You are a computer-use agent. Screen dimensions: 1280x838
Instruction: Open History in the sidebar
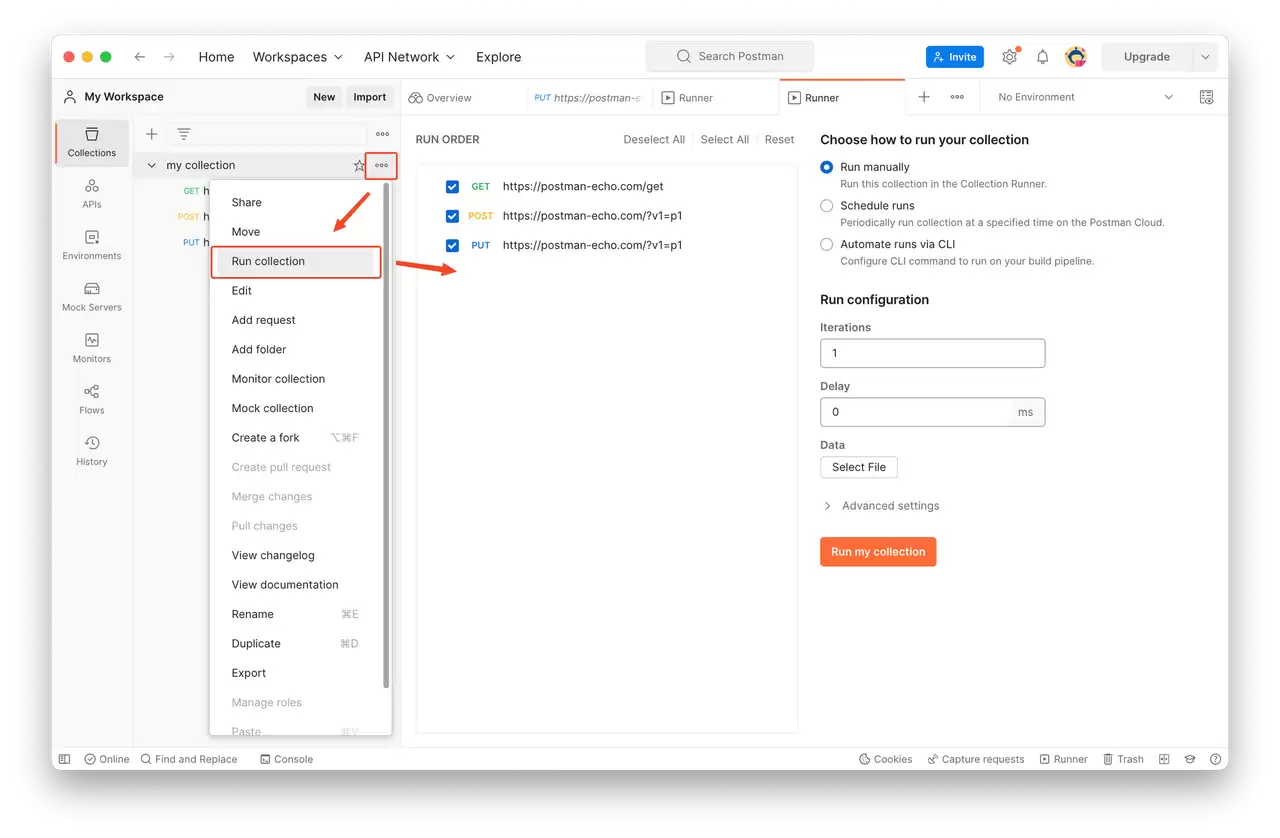(92, 451)
